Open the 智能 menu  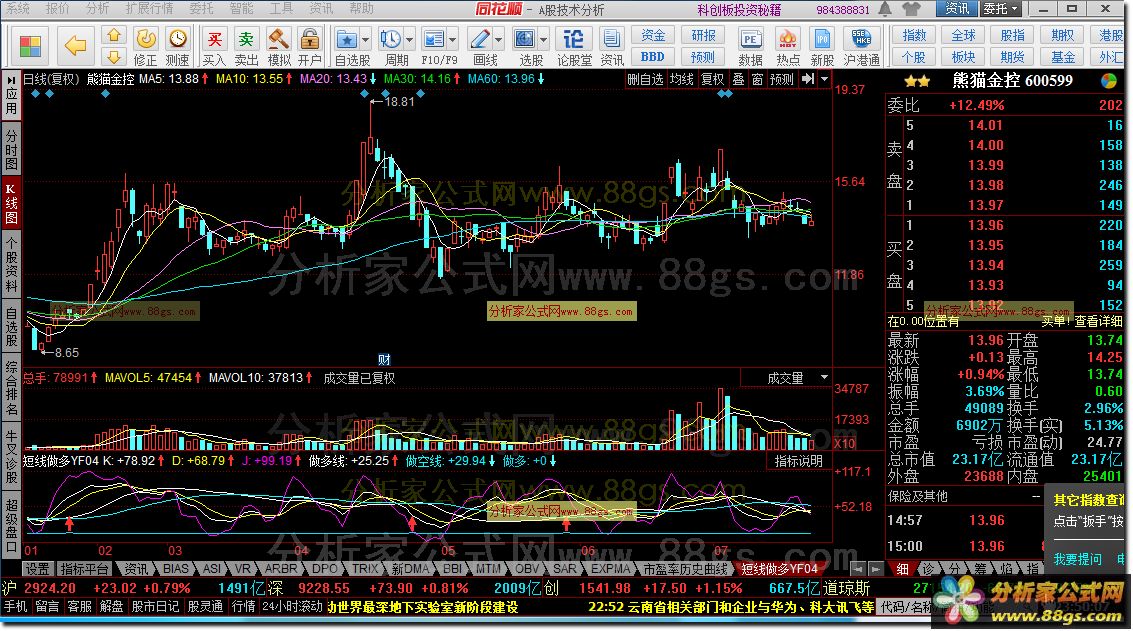click(x=241, y=8)
